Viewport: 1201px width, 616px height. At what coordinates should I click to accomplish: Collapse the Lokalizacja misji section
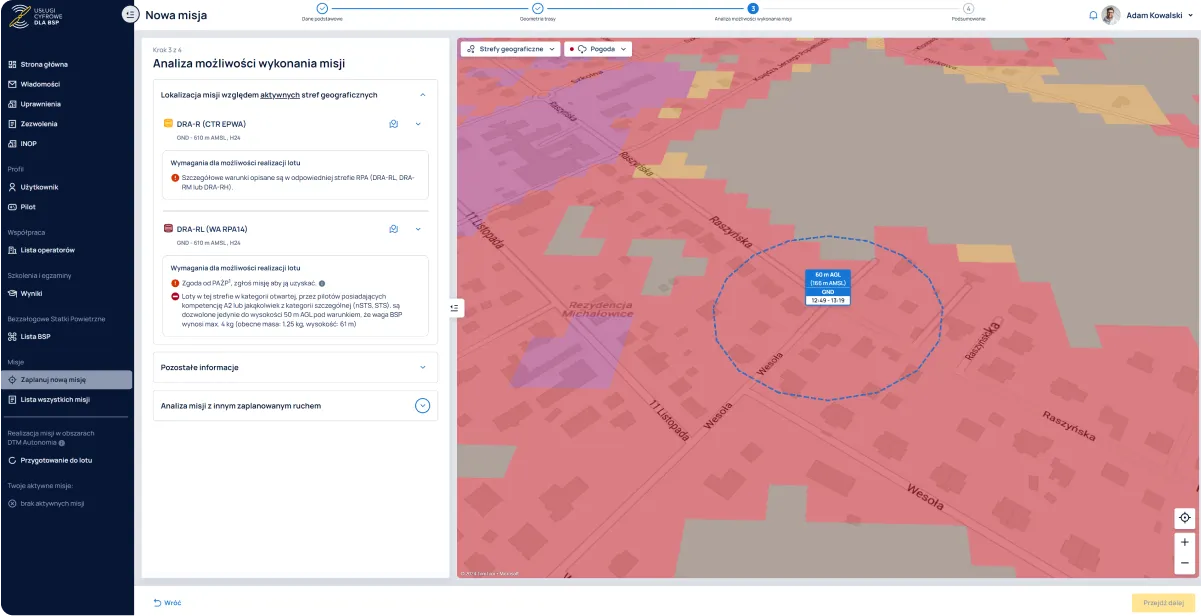(x=422, y=95)
